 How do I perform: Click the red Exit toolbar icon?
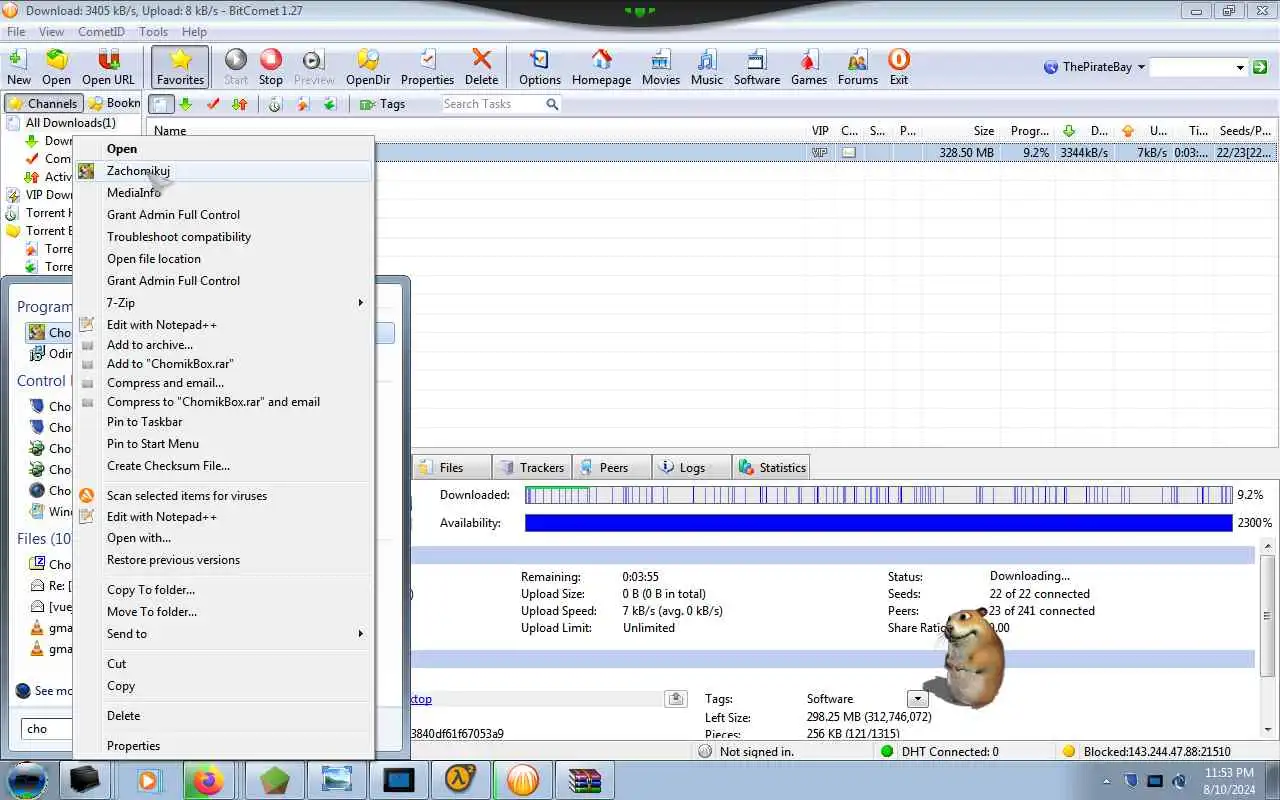click(899, 67)
